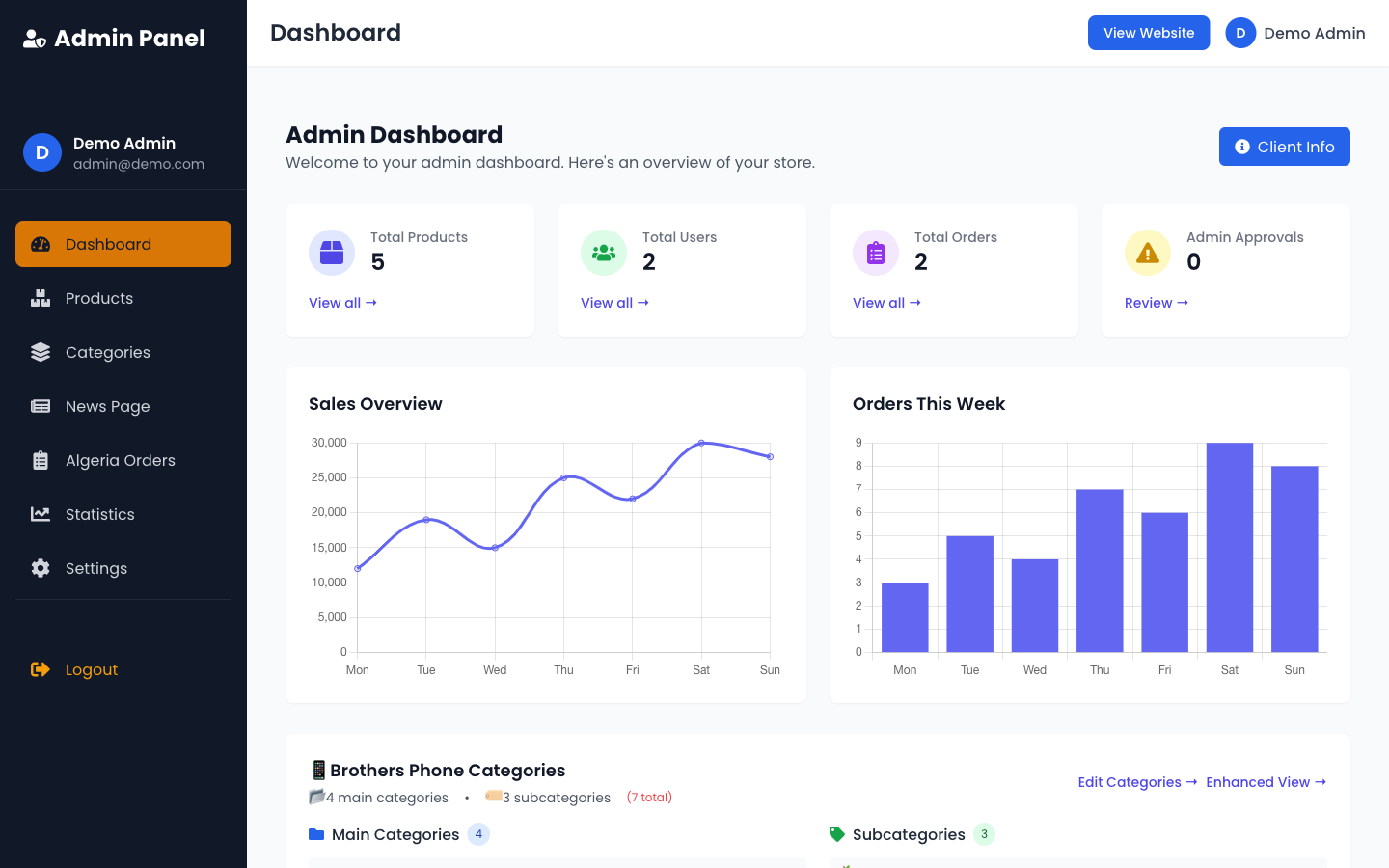
Task: Open Settings via the gear icon
Action: [x=41, y=568]
